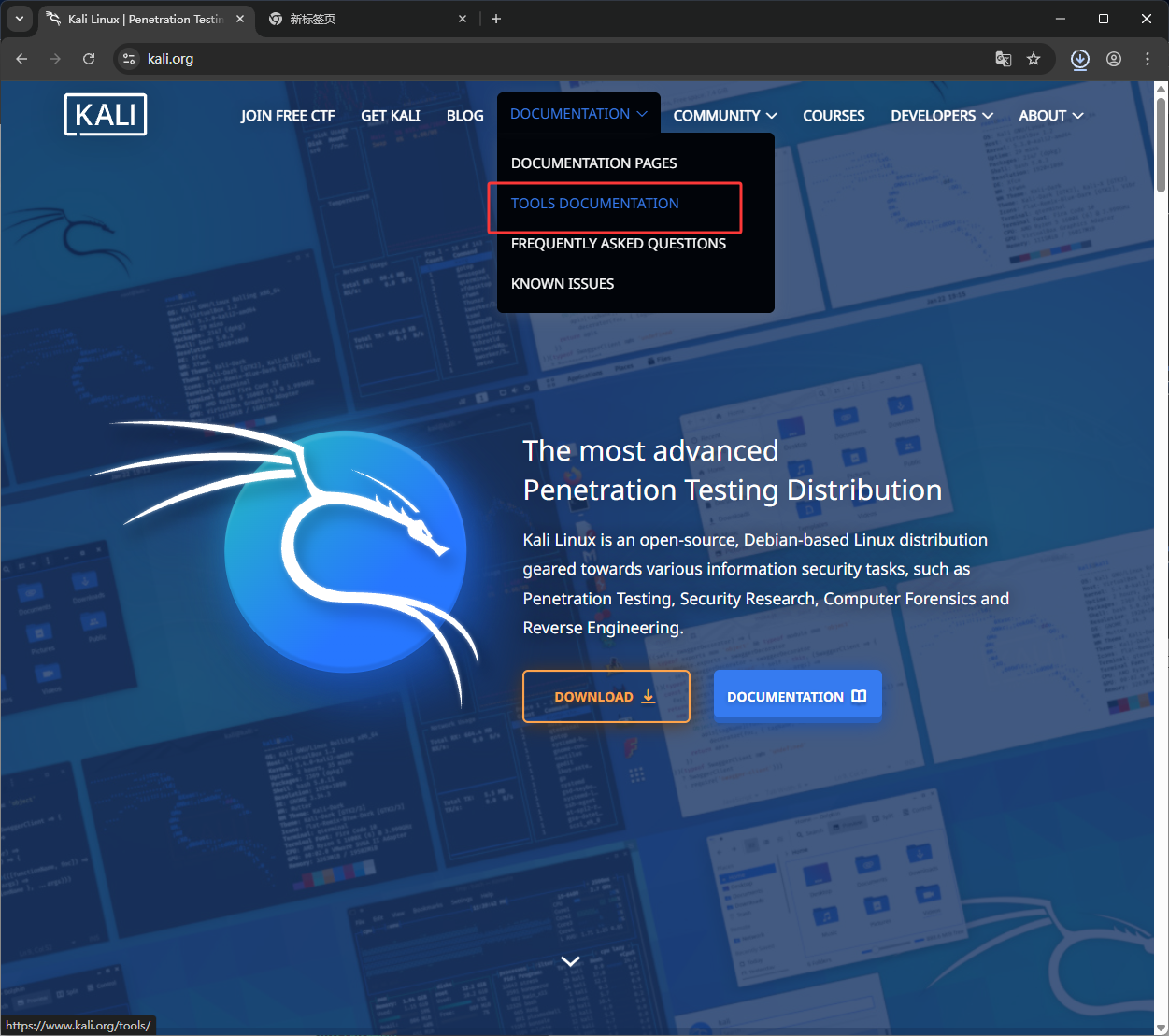Go to the BLOG nav link

coord(465,116)
